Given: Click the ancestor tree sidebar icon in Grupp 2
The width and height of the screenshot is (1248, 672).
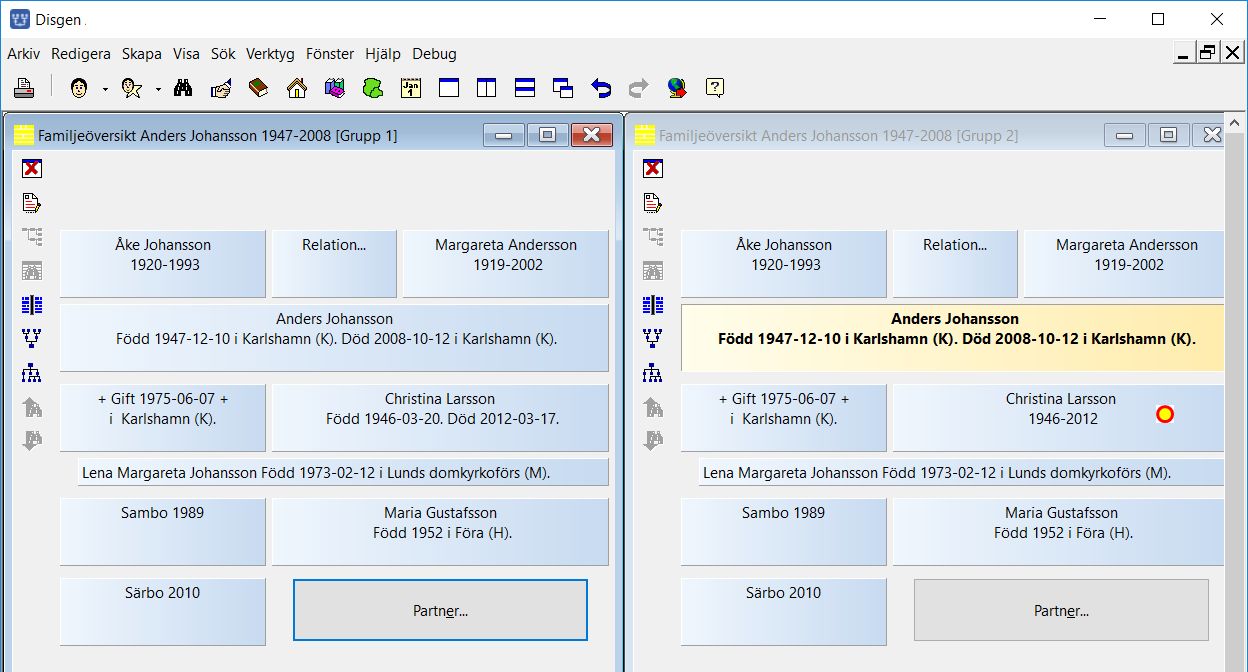Looking at the screenshot, I should [x=652, y=338].
